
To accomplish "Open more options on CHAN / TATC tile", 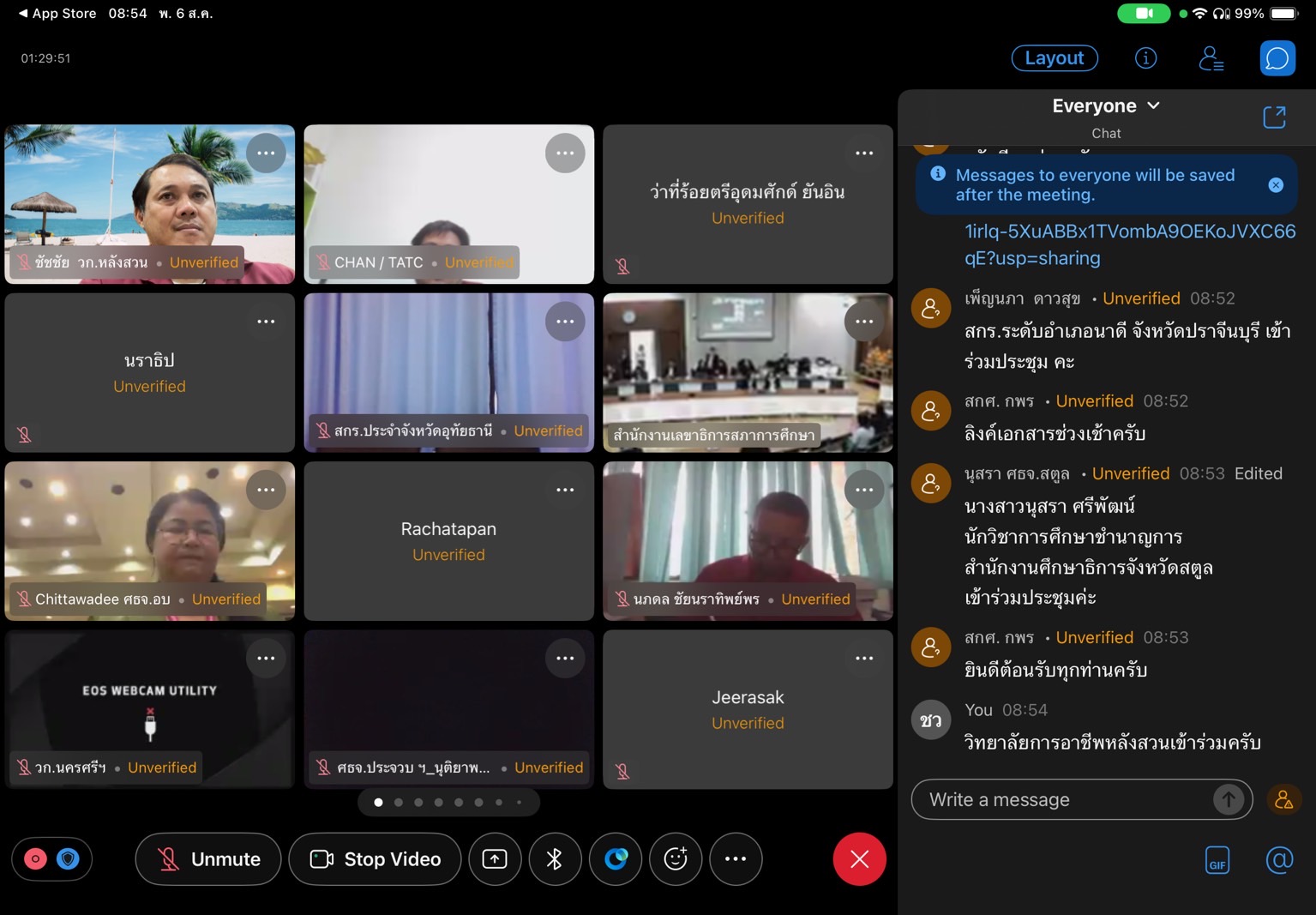I will click(565, 154).
